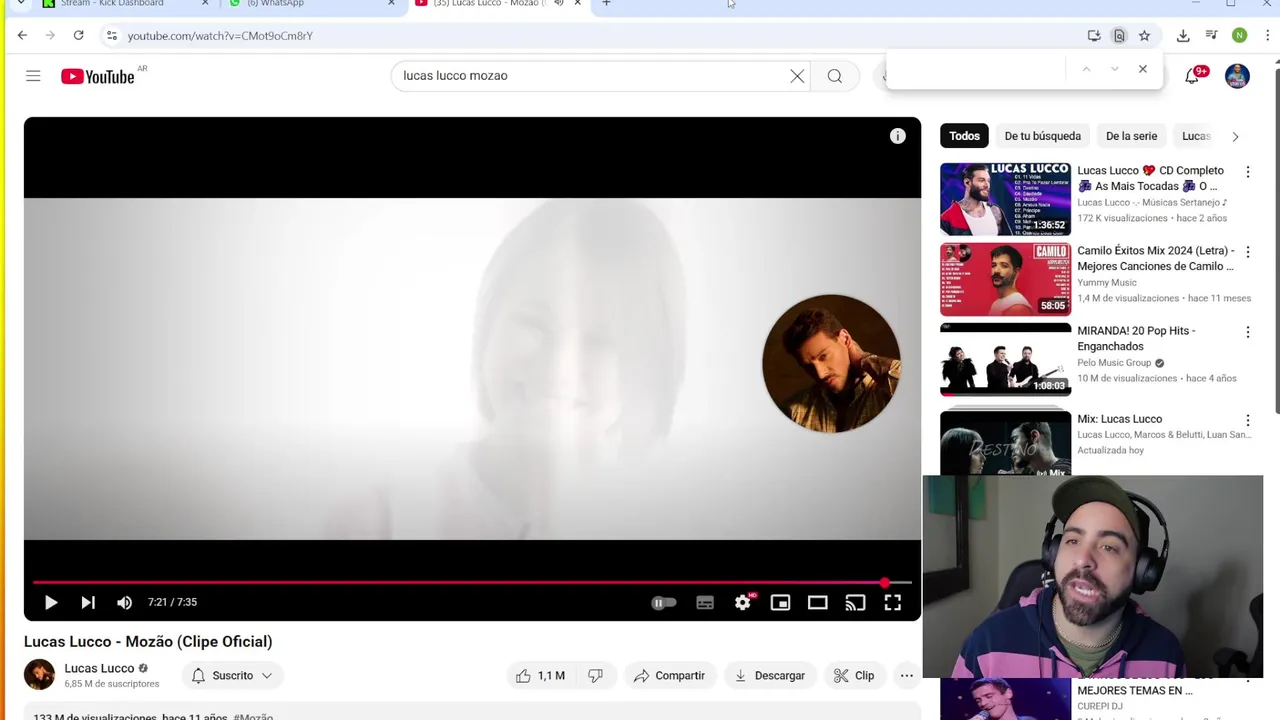
Task: Switch to miniplayer mode
Action: tap(780, 603)
